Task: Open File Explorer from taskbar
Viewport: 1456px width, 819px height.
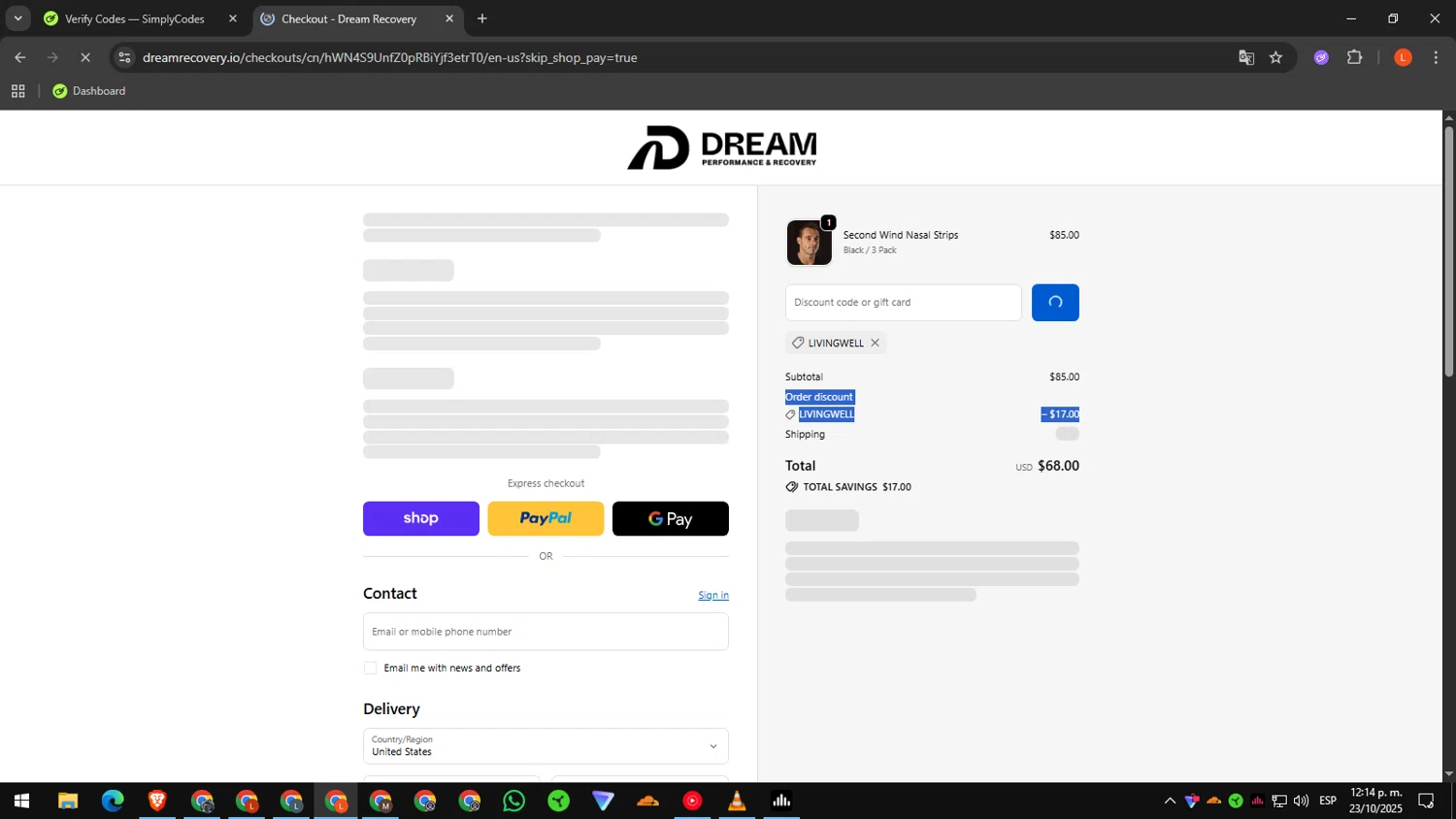Action: click(x=67, y=801)
